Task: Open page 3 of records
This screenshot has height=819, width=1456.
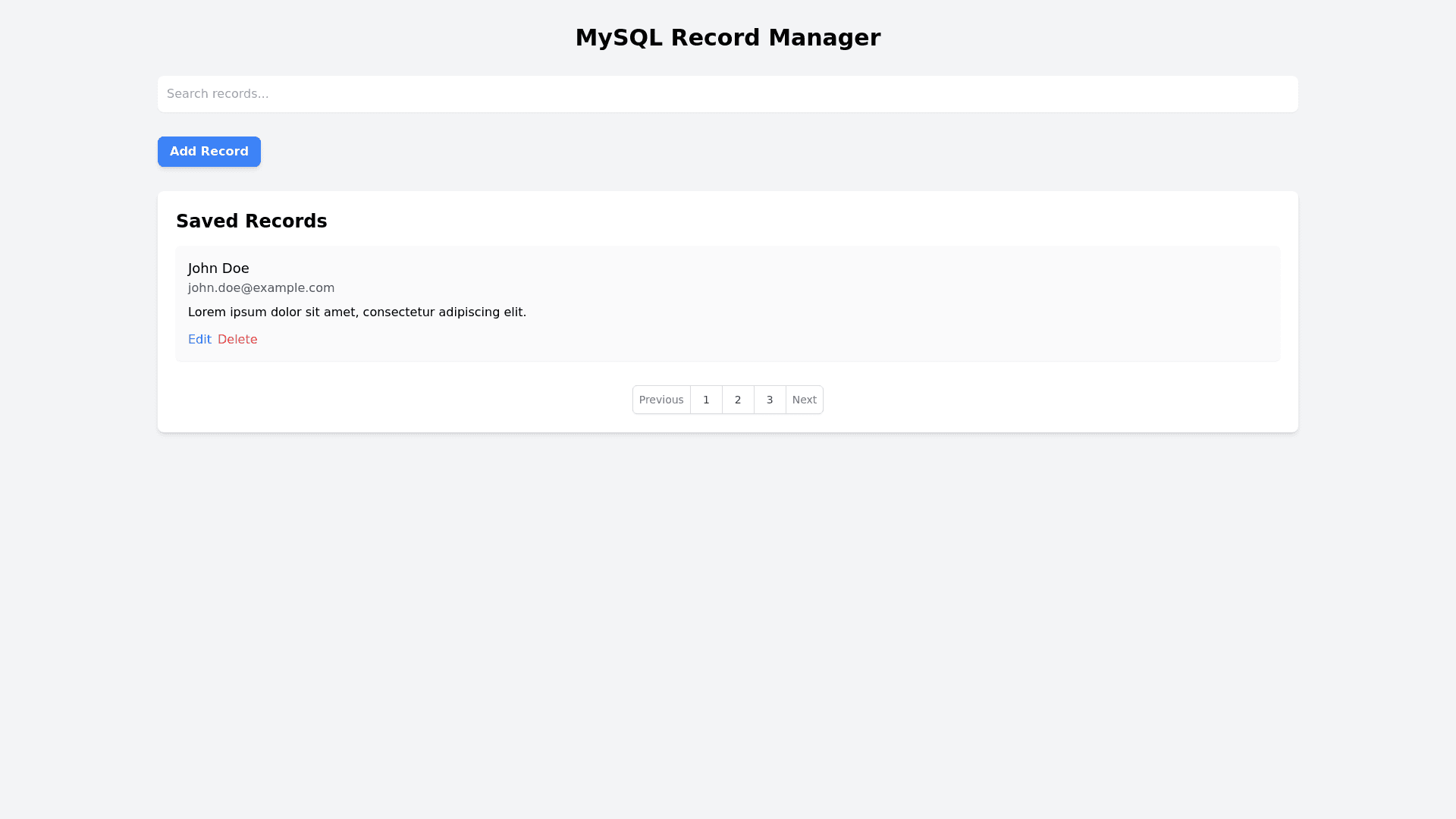Action: click(x=770, y=400)
